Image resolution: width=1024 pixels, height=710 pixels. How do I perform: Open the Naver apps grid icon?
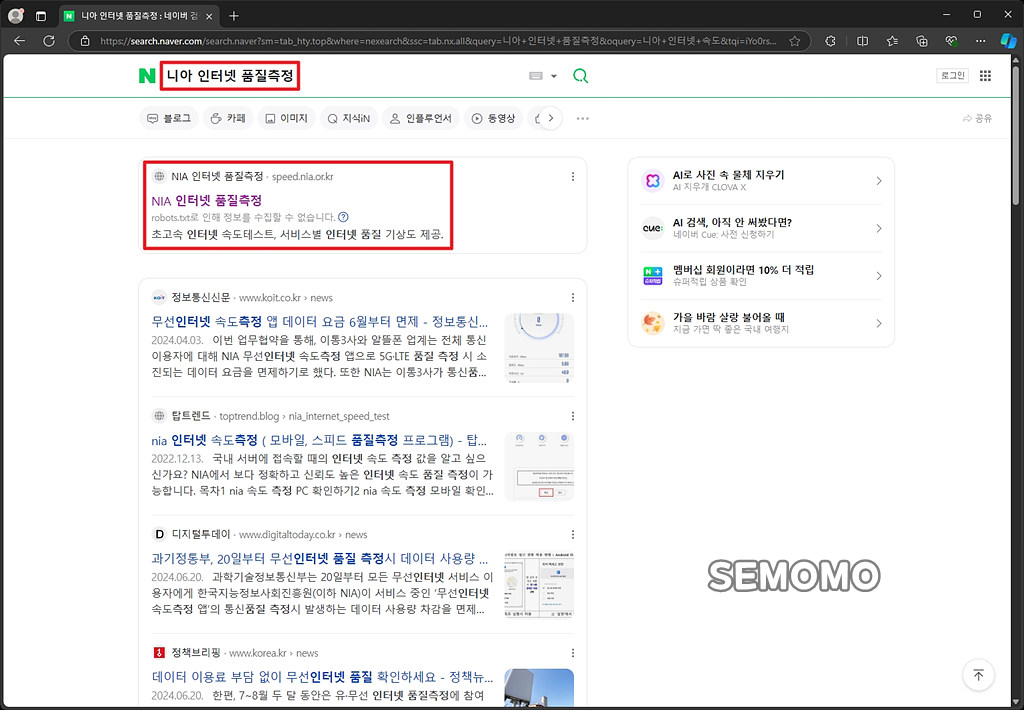click(x=985, y=76)
